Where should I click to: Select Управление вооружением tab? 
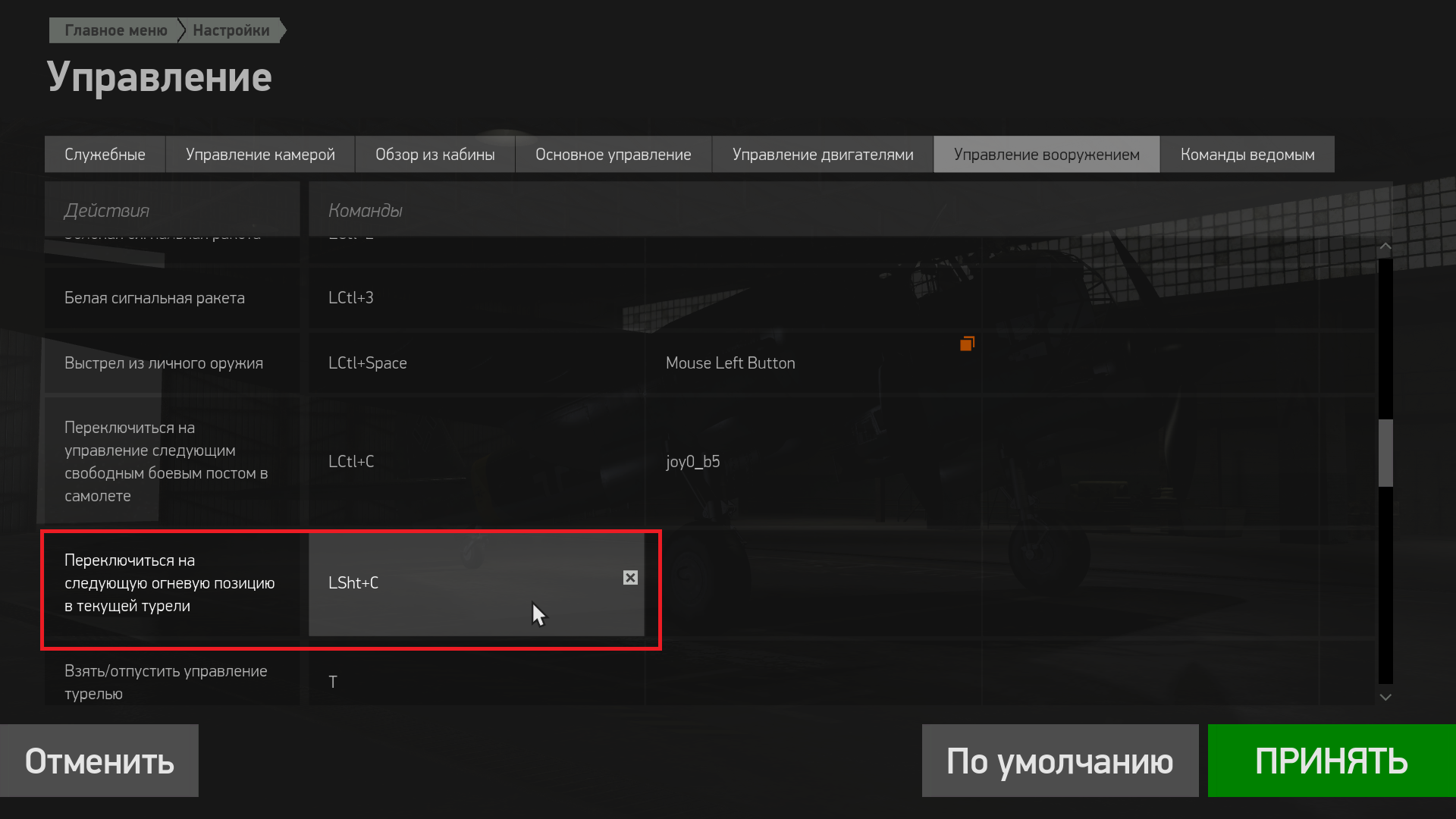click(x=1046, y=155)
